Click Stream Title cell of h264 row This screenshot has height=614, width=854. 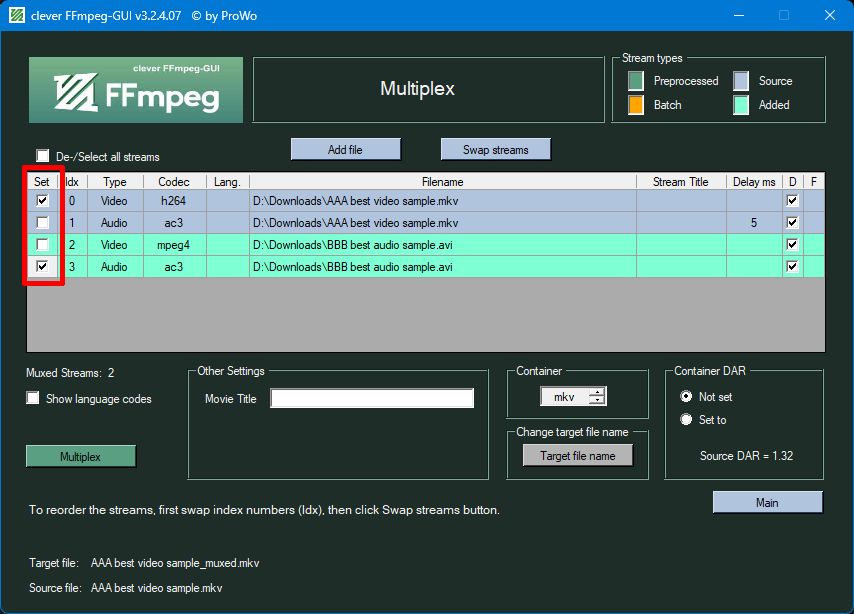click(681, 200)
